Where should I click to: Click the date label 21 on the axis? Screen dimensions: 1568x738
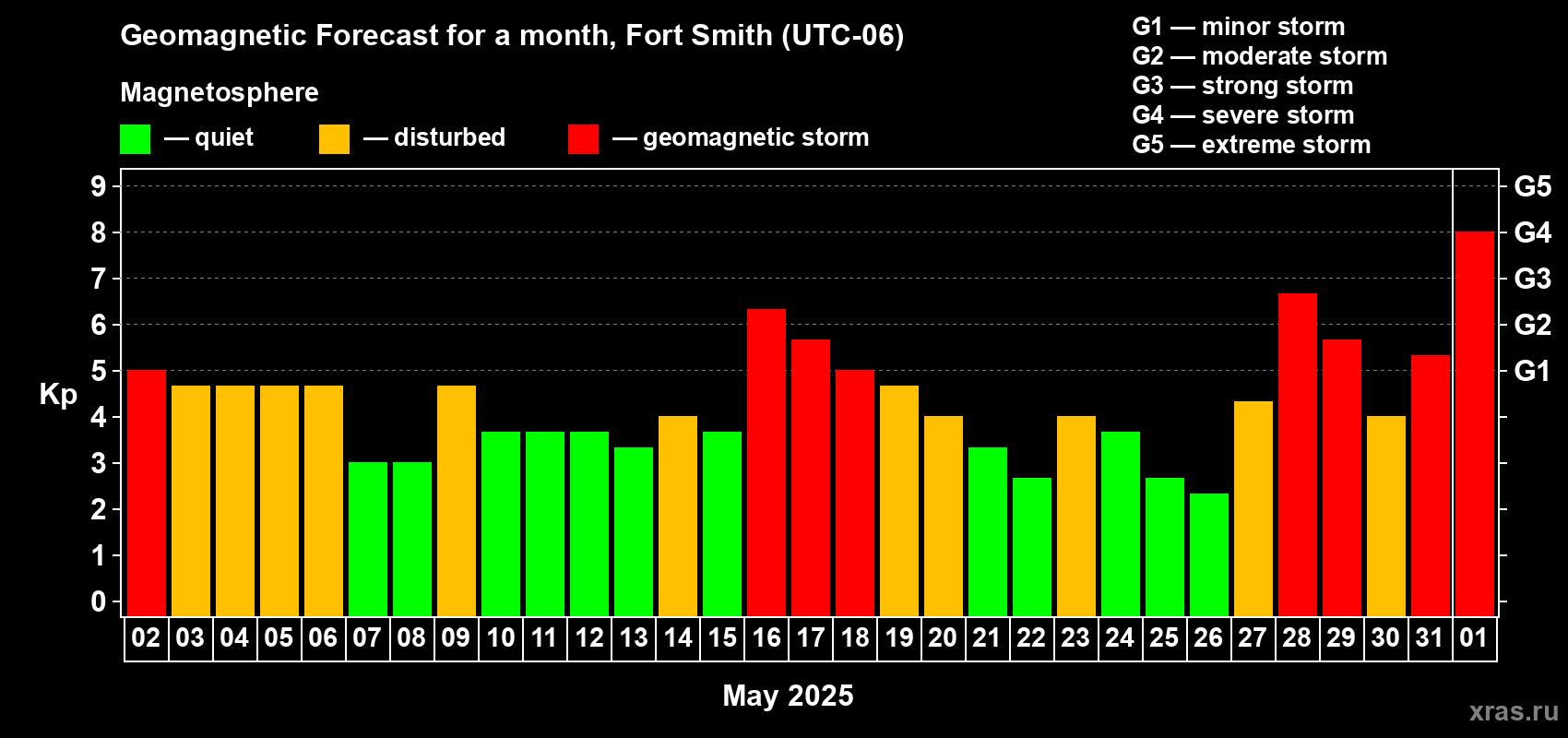987,637
